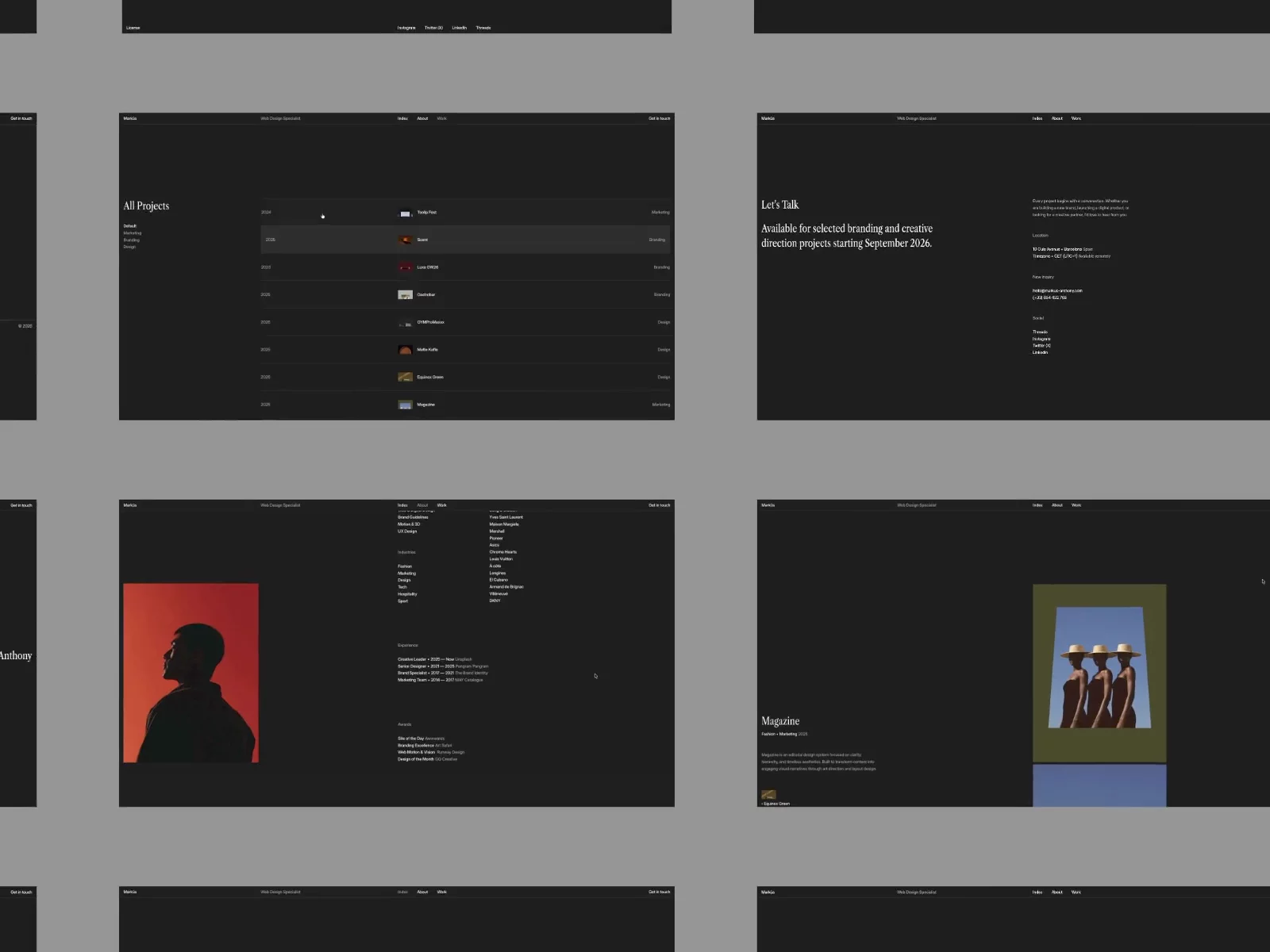Click 'Index' nav on Magazine page

pyautogui.click(x=1037, y=505)
